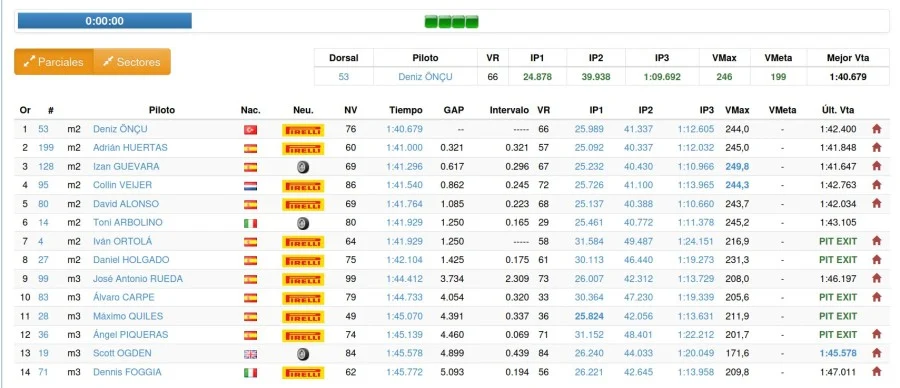Sort by the Intervalo column header
The image size is (900, 388).
click(x=509, y=110)
